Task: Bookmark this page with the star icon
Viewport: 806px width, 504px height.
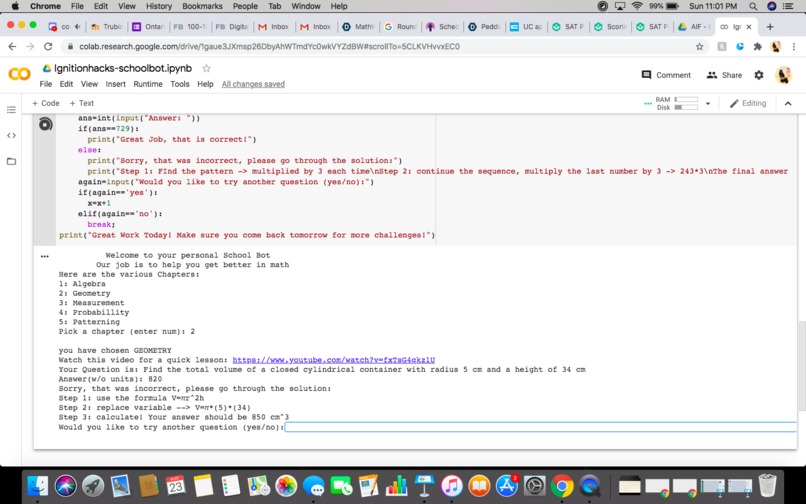Action: tap(699, 46)
